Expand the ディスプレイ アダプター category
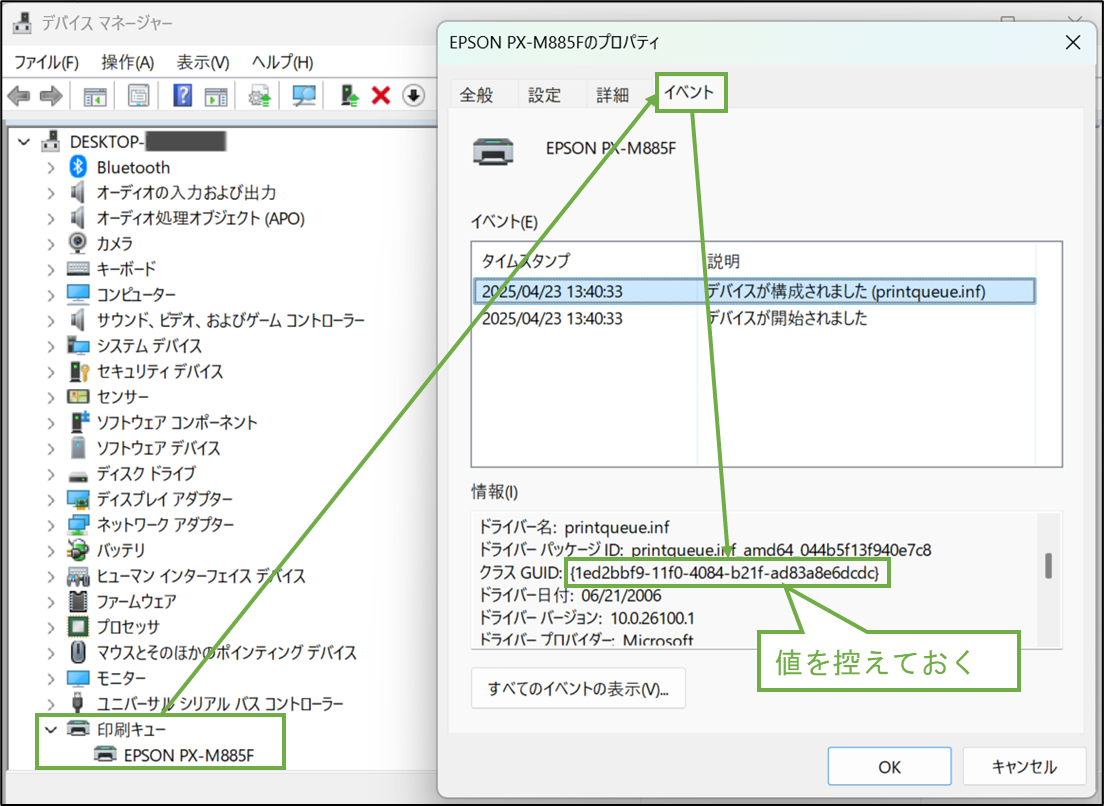This screenshot has height=806, width=1104. tap(51, 499)
